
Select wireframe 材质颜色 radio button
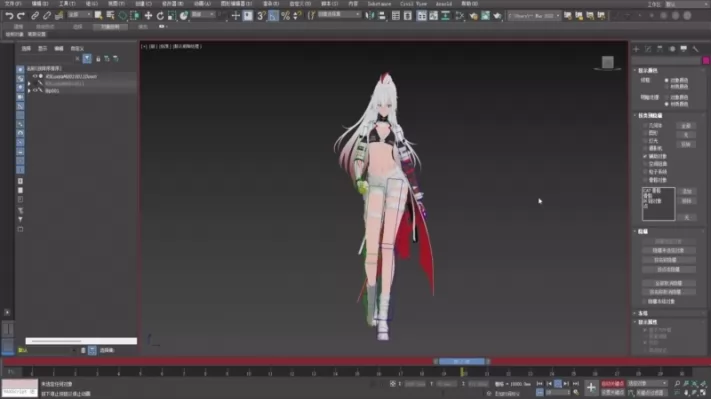click(x=667, y=87)
